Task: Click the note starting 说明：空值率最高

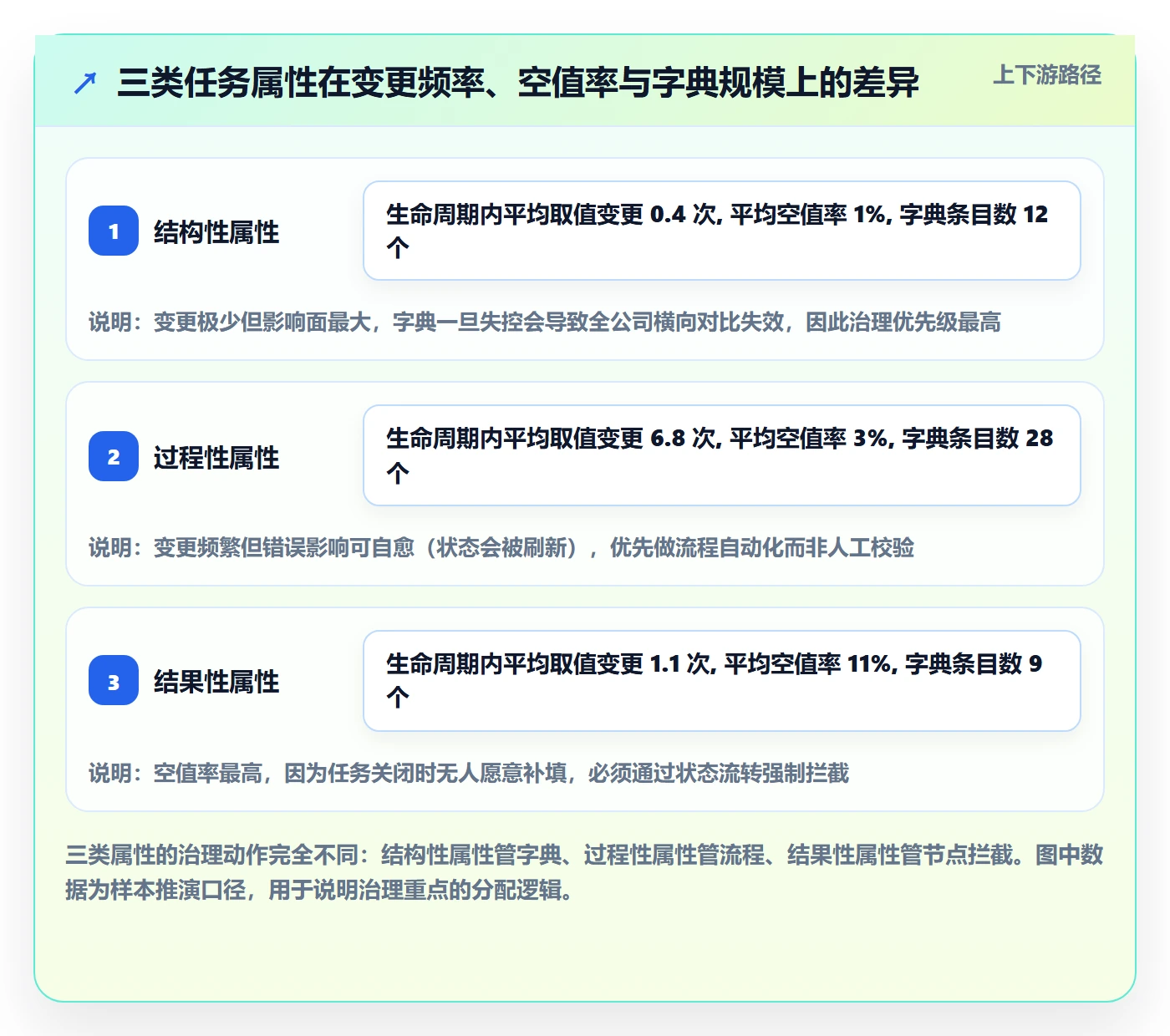Action: [469, 773]
